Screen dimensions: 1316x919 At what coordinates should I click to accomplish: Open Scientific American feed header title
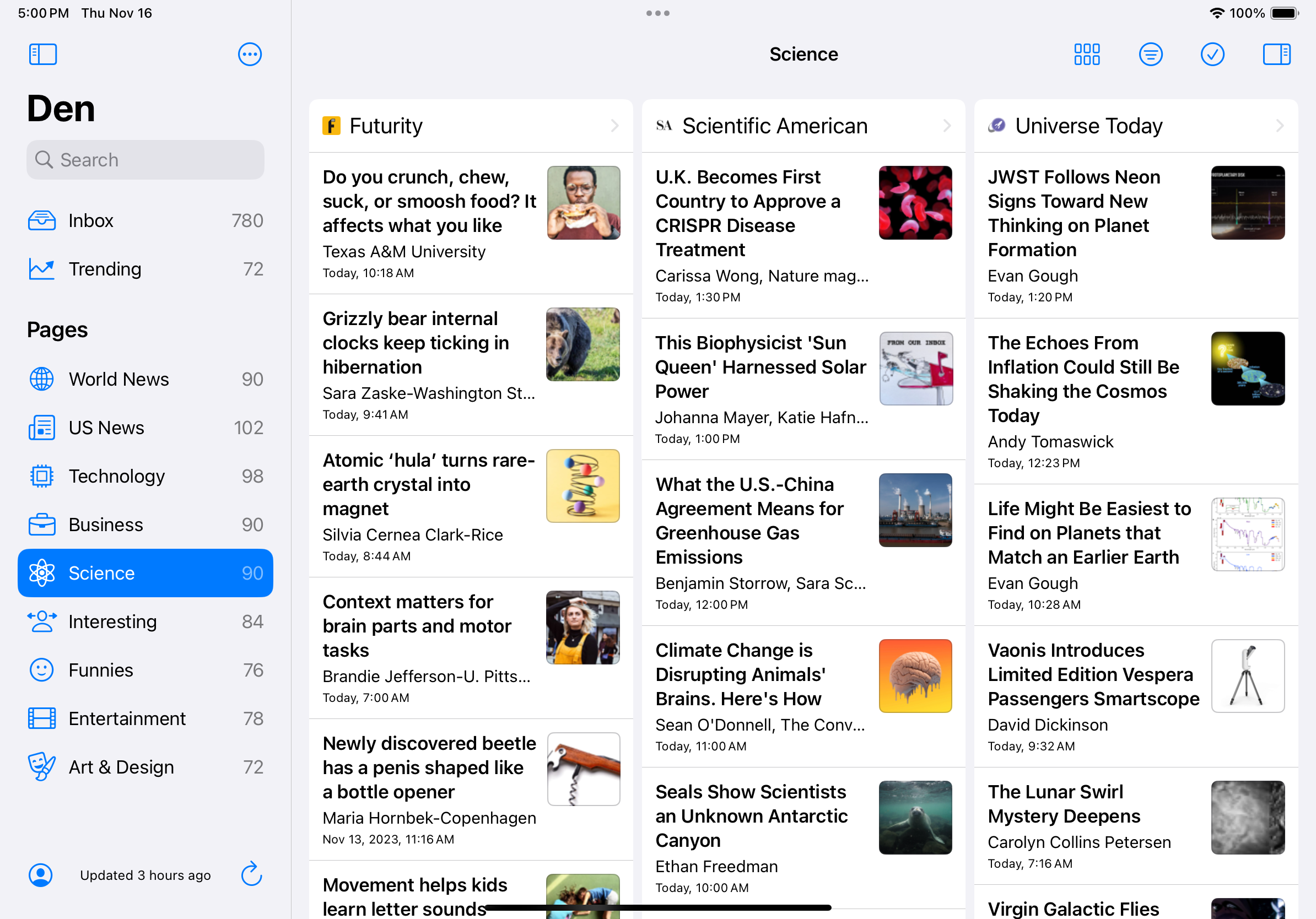(x=775, y=126)
